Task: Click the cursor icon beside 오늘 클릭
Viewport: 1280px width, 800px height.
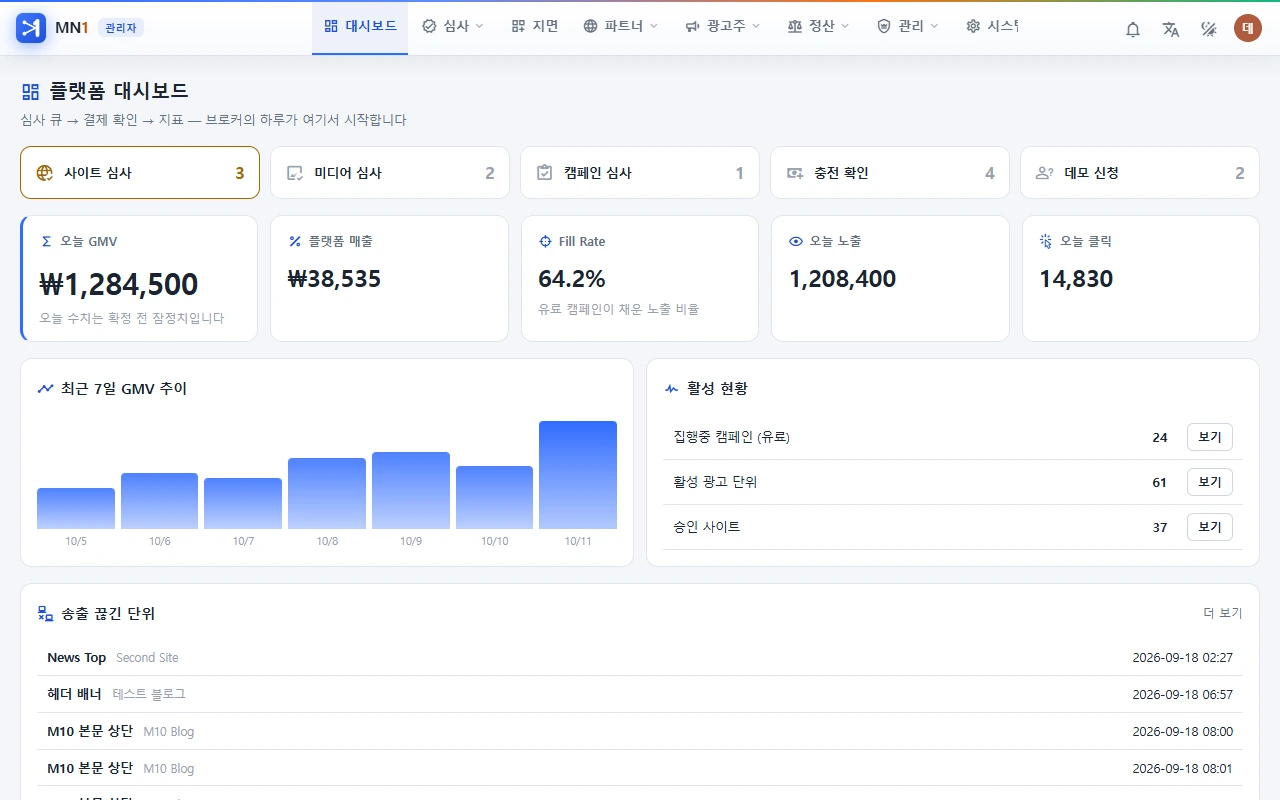Action: [x=1046, y=241]
